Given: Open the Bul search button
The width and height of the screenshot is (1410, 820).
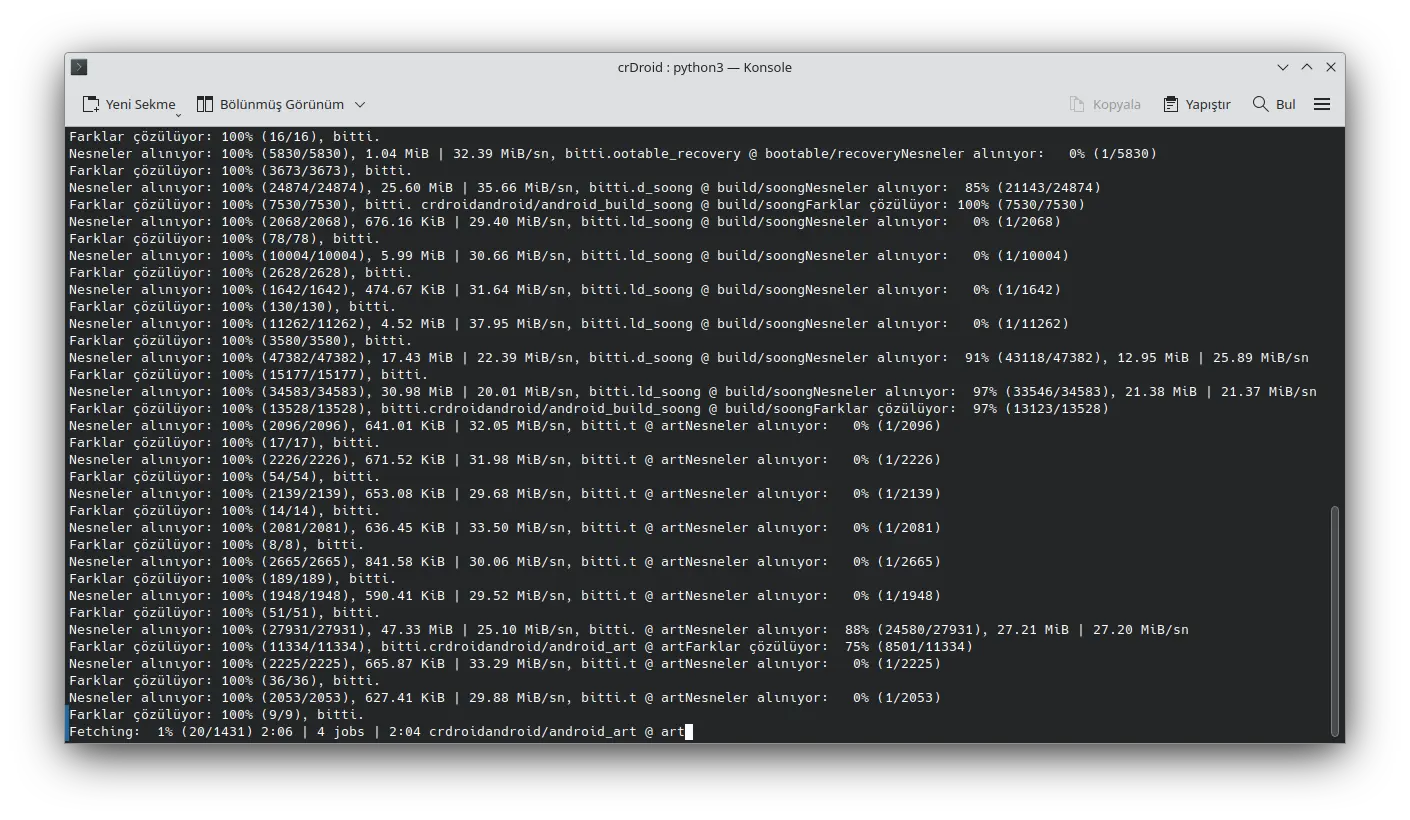Looking at the screenshot, I should (1274, 104).
